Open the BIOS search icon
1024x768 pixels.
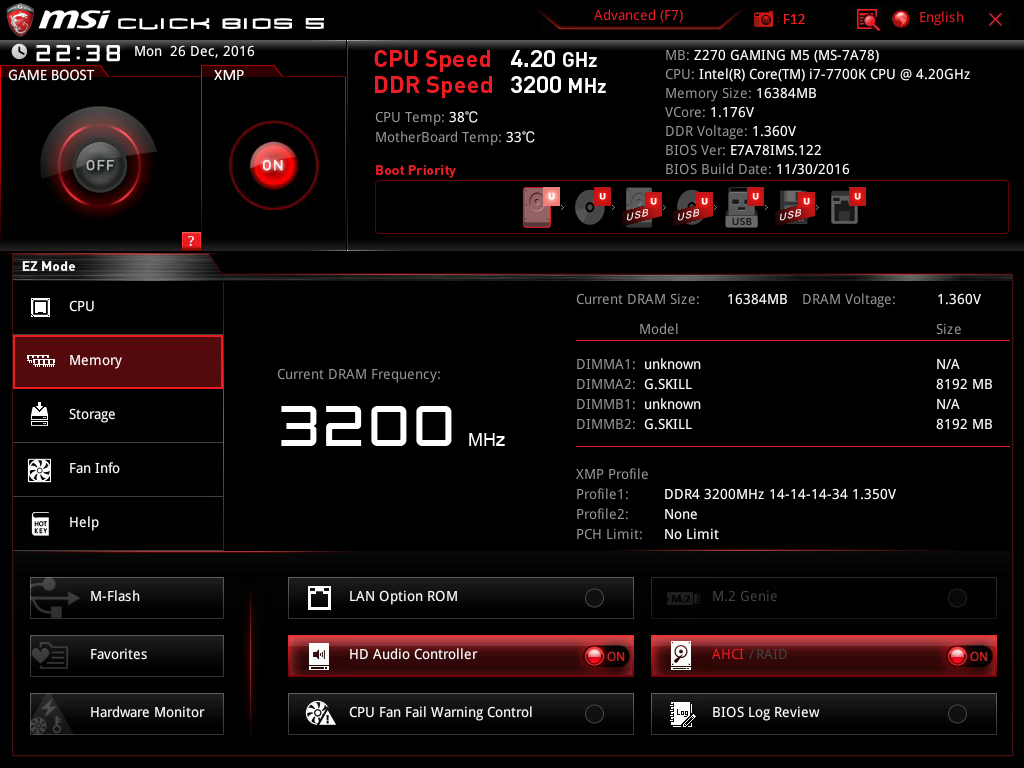coord(867,20)
